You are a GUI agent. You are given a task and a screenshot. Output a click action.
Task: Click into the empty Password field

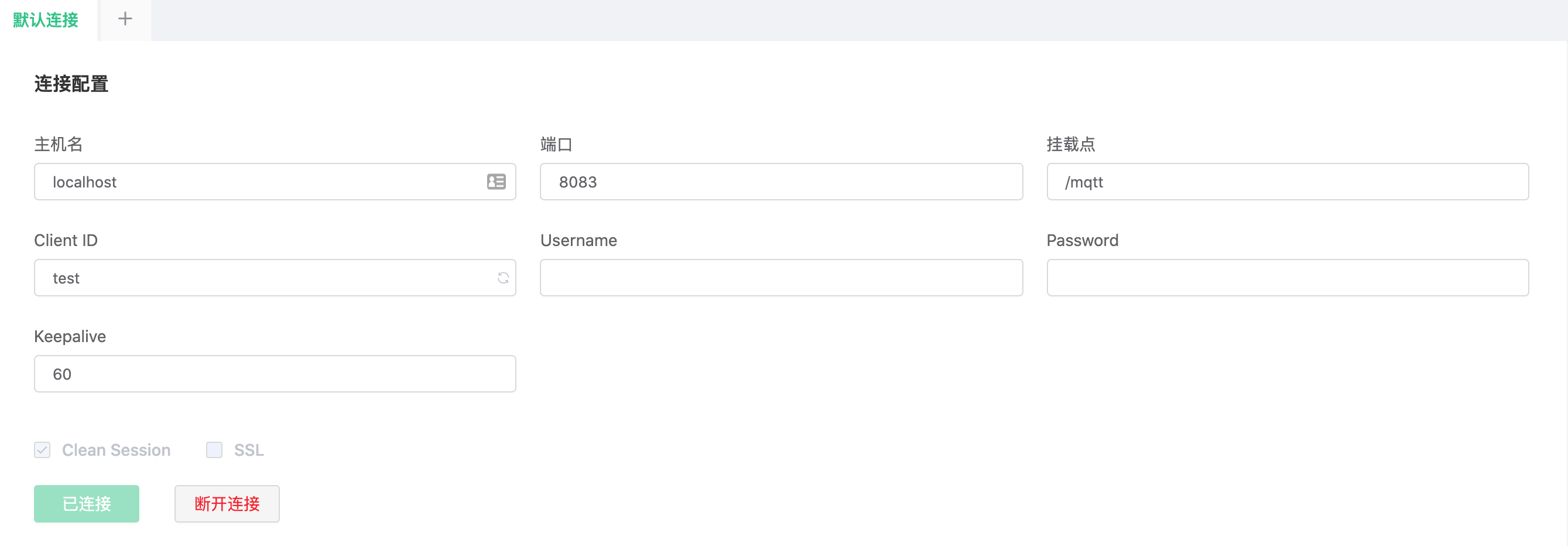point(1287,278)
